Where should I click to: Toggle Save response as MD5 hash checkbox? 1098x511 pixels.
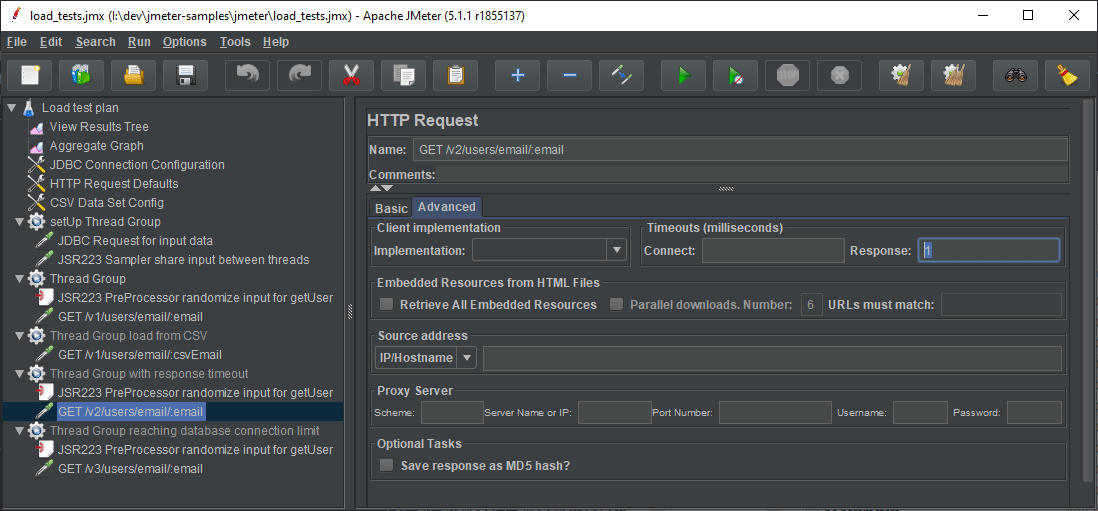click(386, 466)
